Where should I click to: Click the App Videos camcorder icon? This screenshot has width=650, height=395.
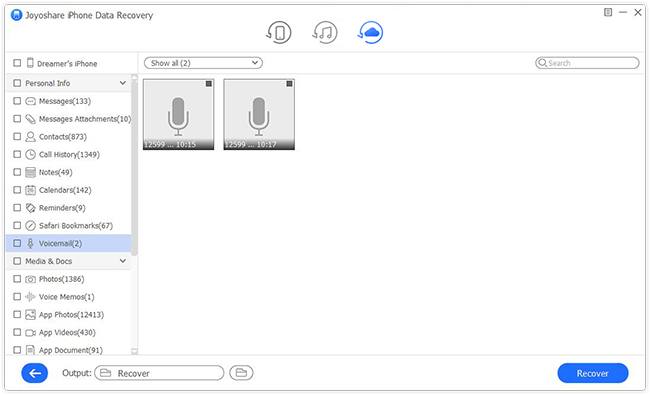tap(31, 333)
